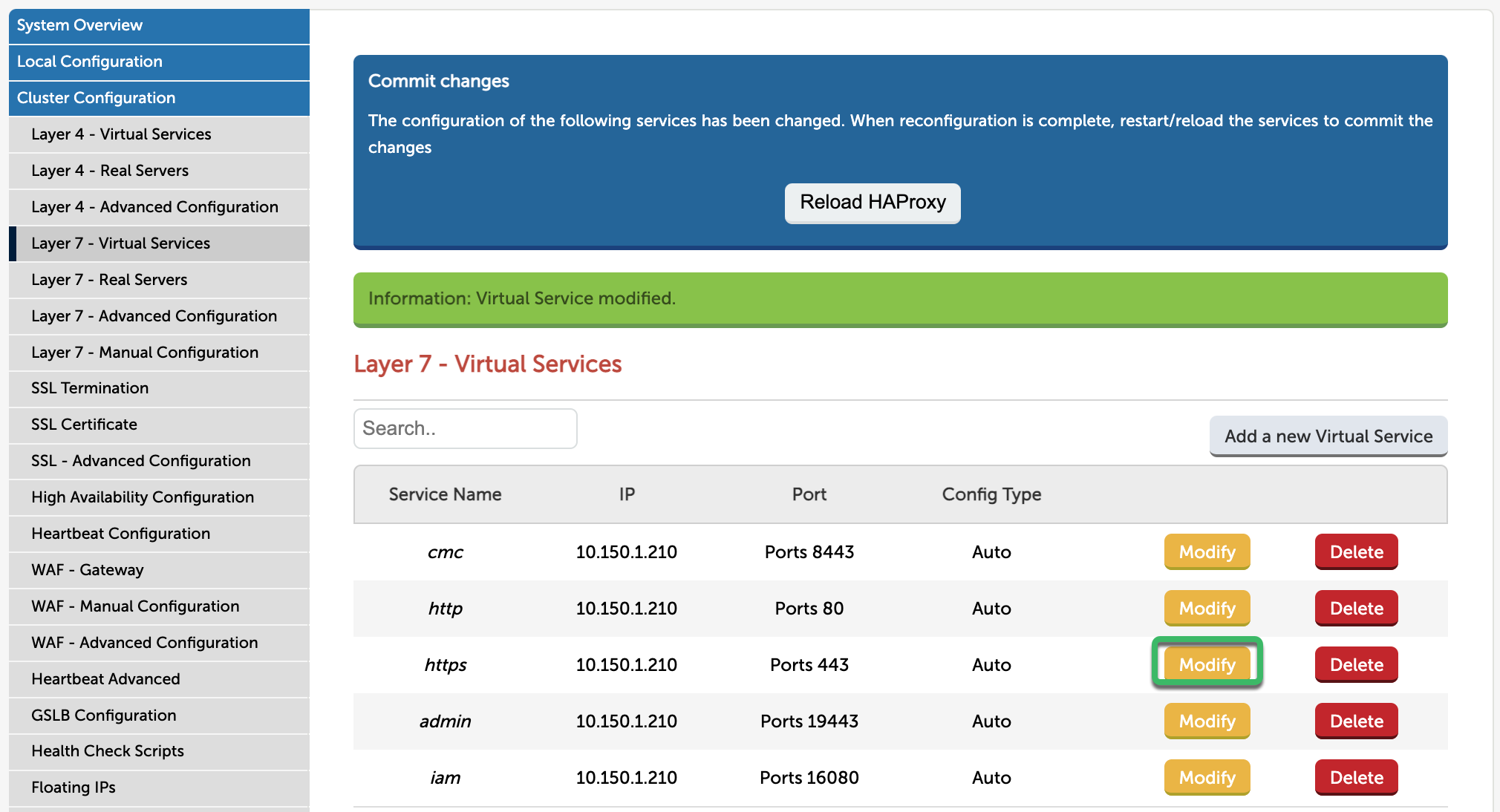Click the Port column header
This screenshot has height=812, width=1500.
(x=809, y=494)
